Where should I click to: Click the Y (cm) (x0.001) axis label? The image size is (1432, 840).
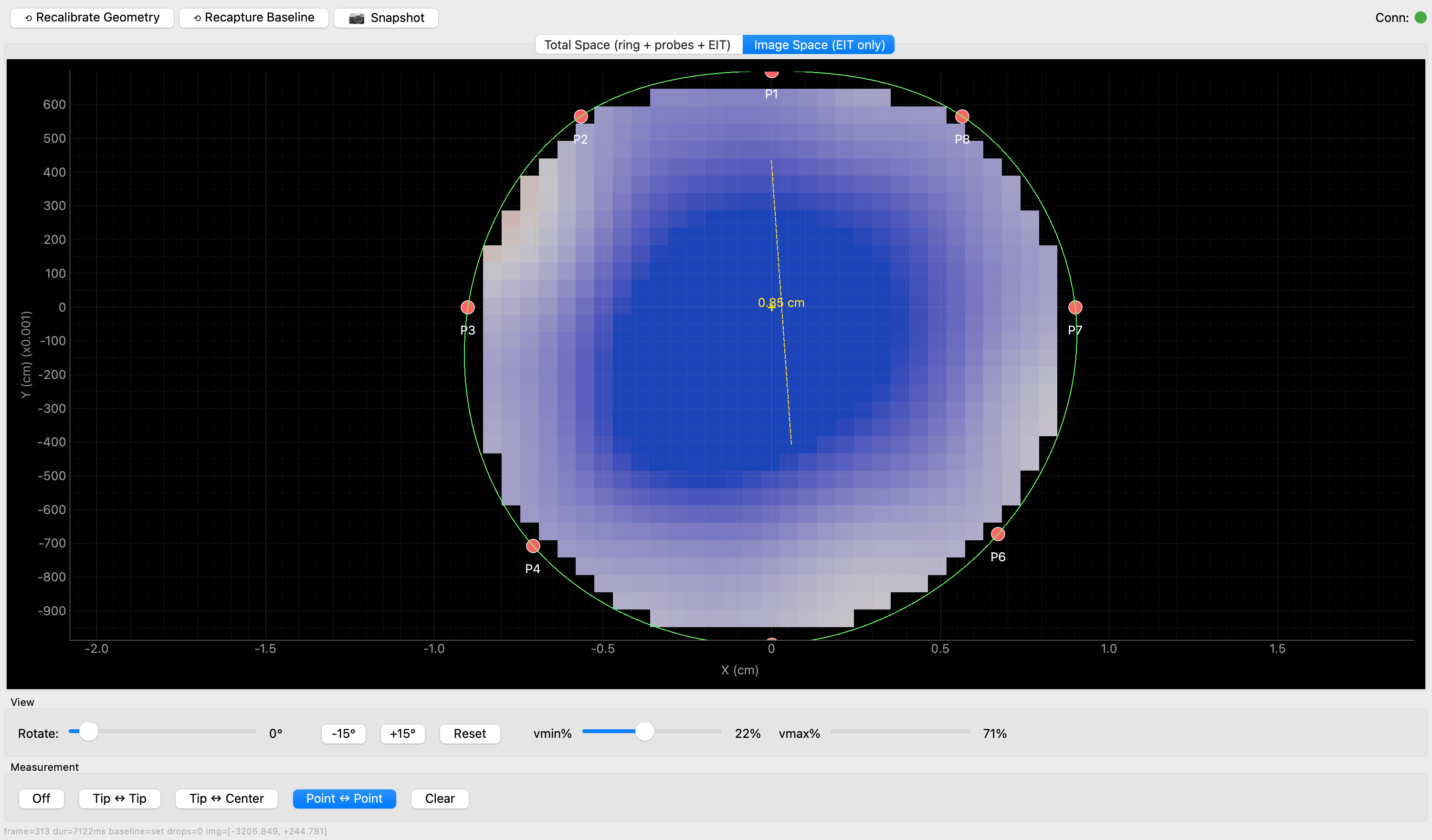pos(26,354)
